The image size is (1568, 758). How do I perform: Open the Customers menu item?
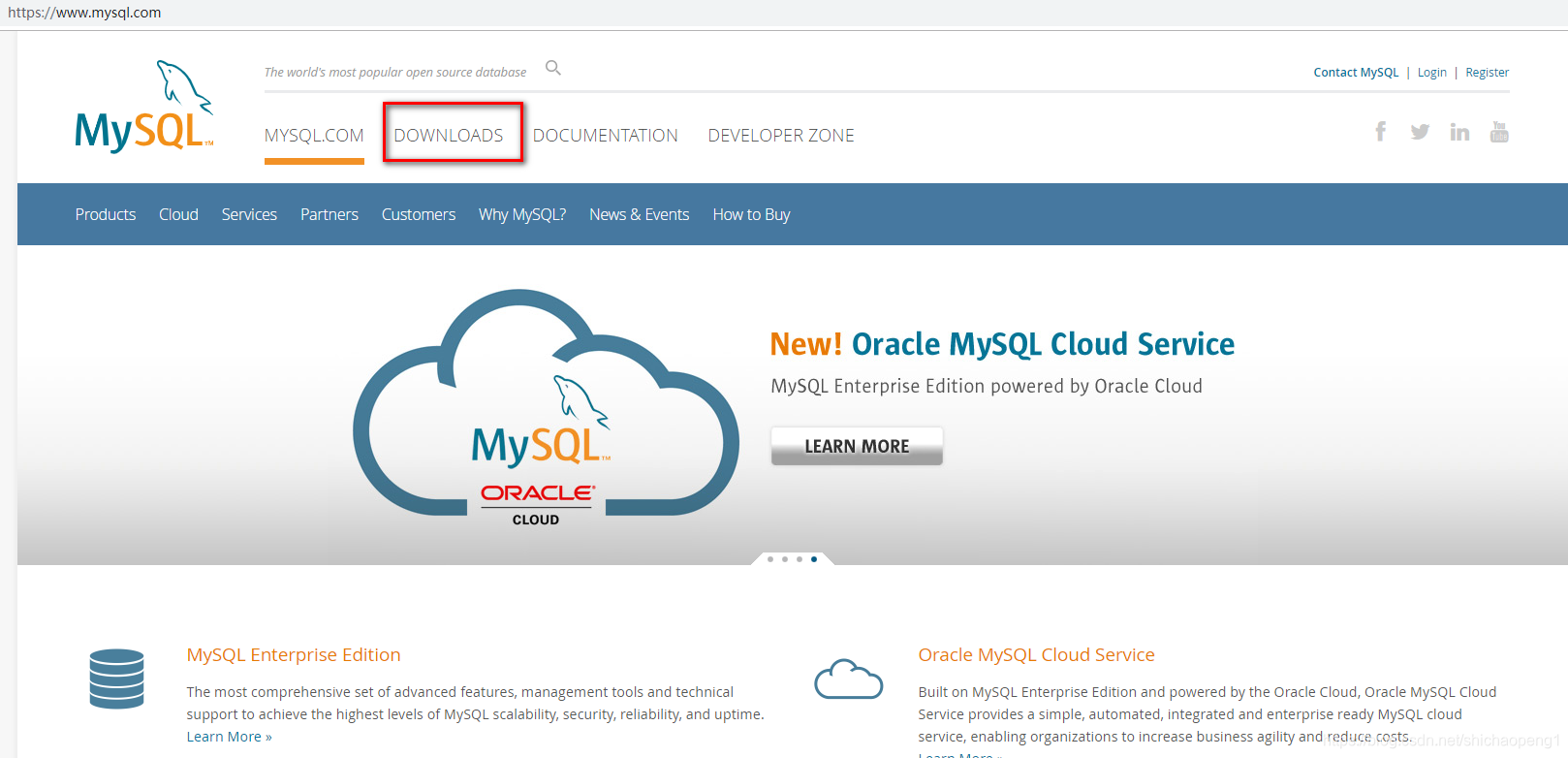(419, 214)
